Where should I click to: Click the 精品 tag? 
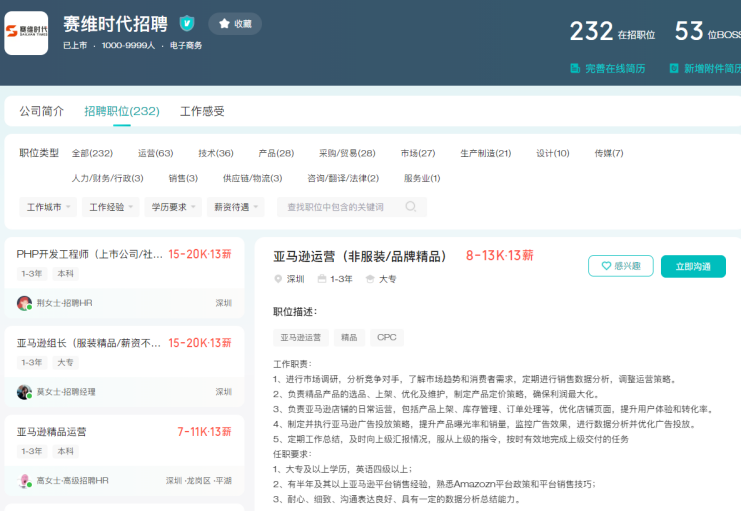(349, 338)
